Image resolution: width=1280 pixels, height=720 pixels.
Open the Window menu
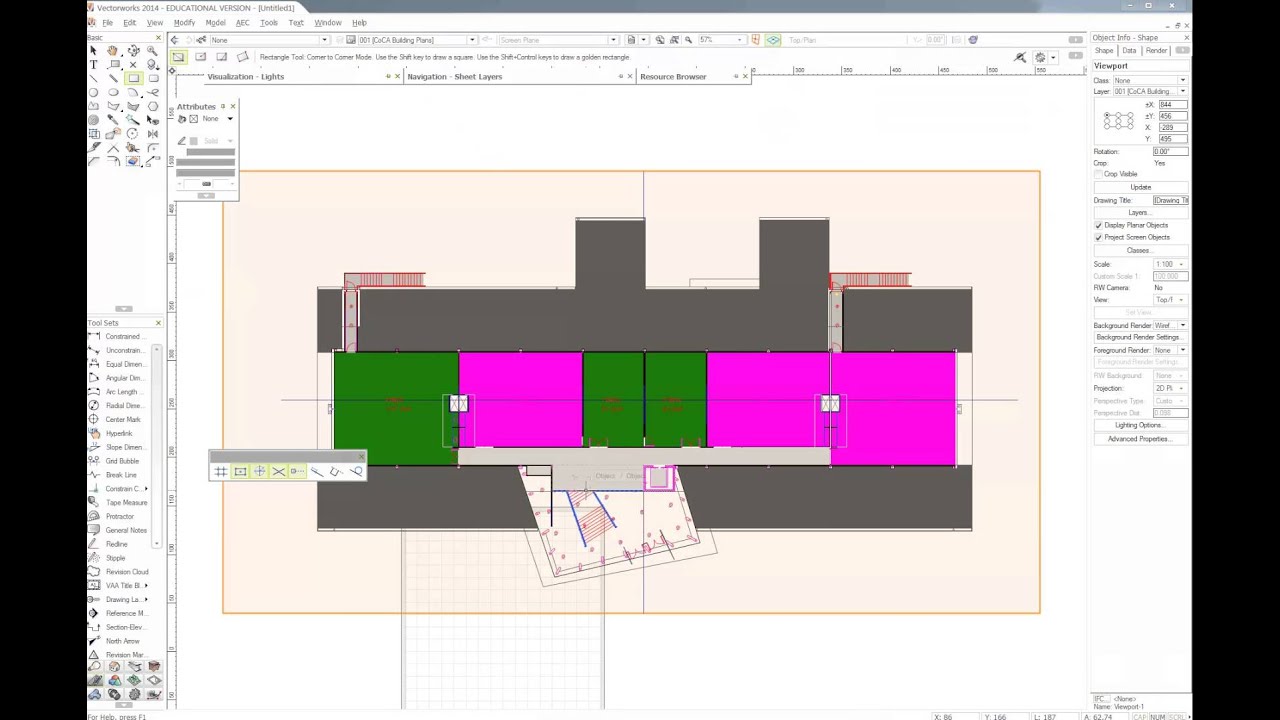(327, 23)
